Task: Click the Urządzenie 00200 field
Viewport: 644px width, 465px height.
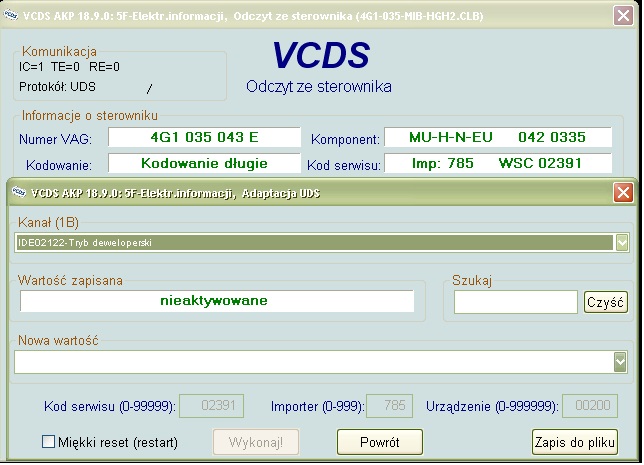Action: (x=590, y=406)
